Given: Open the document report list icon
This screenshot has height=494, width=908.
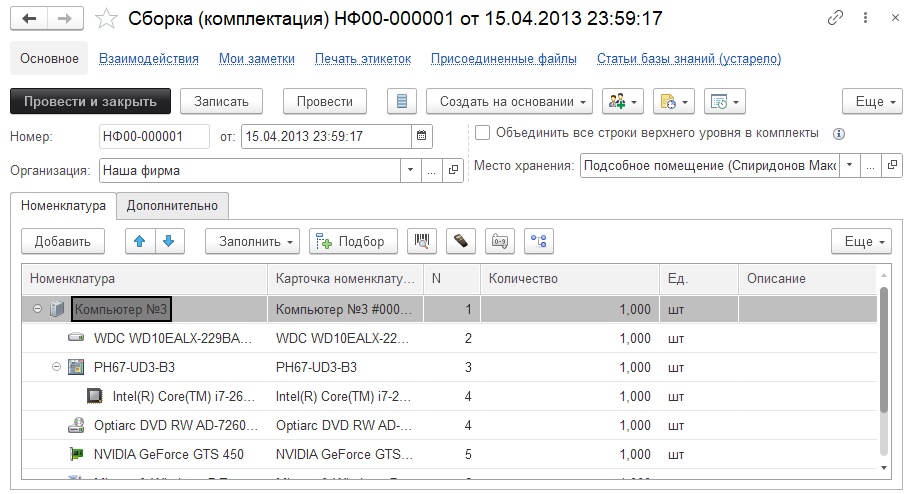Looking at the screenshot, I should (x=402, y=101).
